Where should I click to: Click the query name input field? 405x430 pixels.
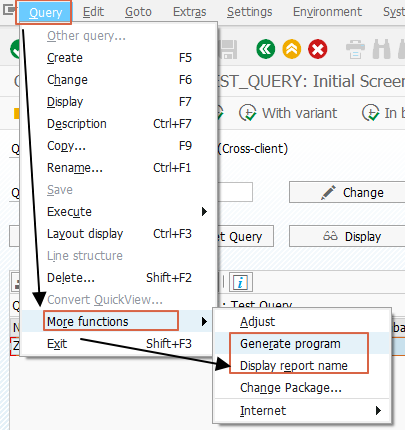[x=235, y=192]
